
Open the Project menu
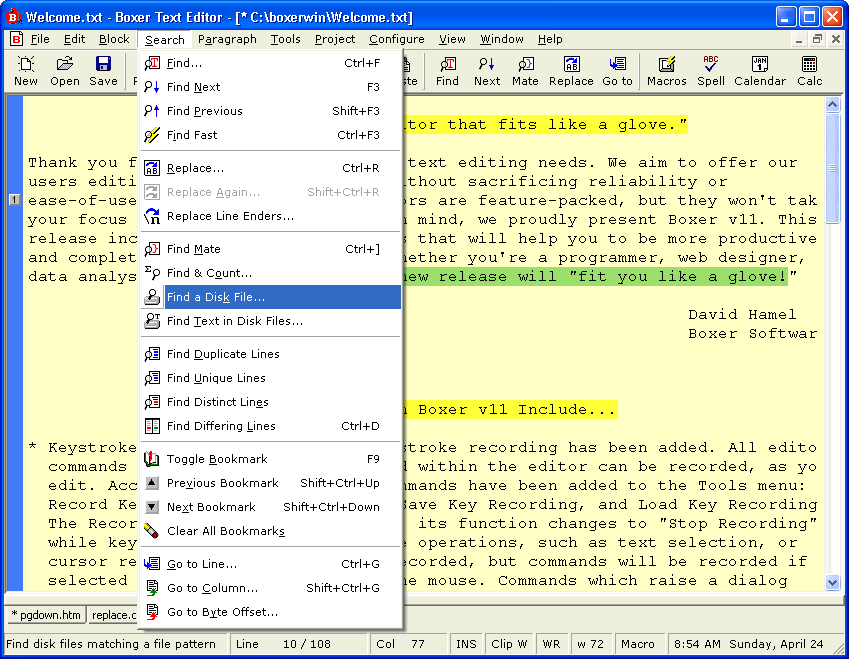coord(334,39)
